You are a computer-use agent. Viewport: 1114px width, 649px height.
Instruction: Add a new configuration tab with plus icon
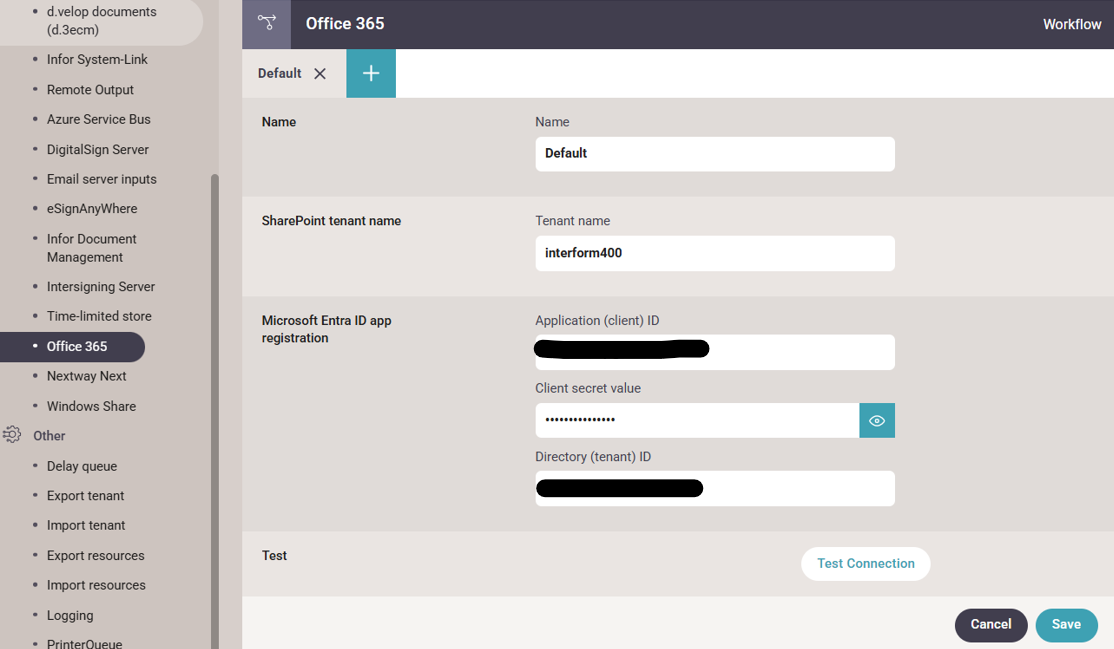[x=371, y=74]
